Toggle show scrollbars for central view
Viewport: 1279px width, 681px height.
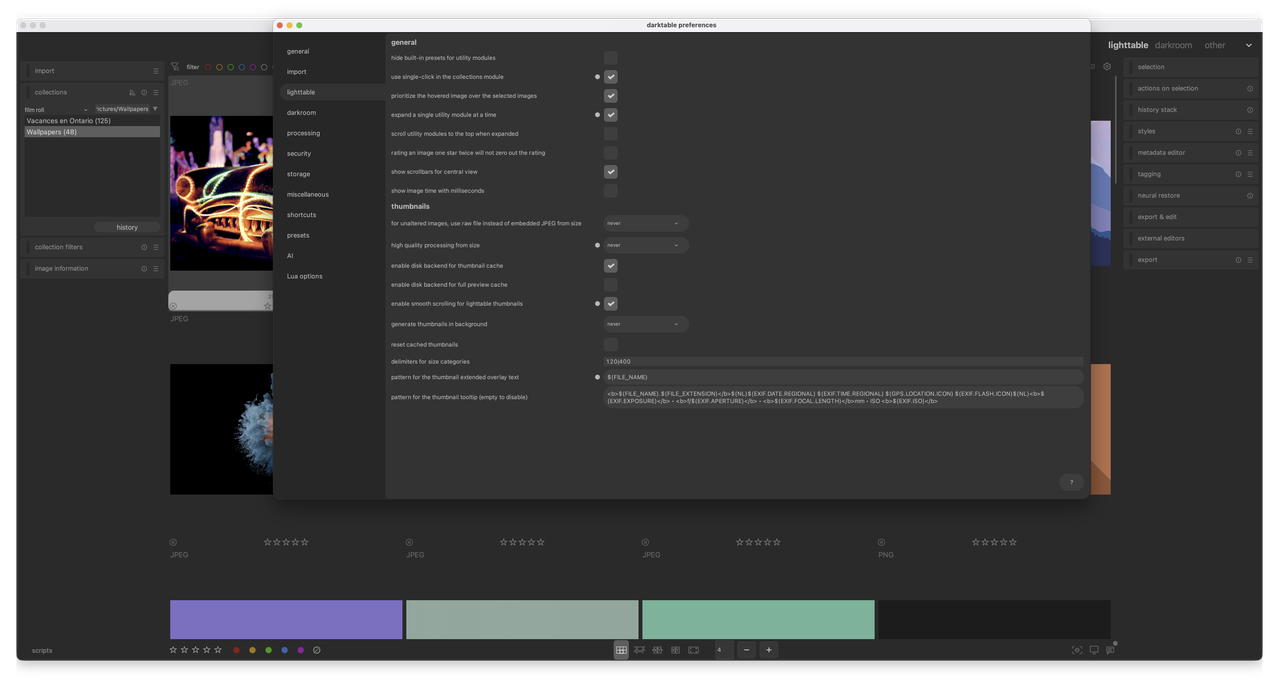[x=611, y=172]
